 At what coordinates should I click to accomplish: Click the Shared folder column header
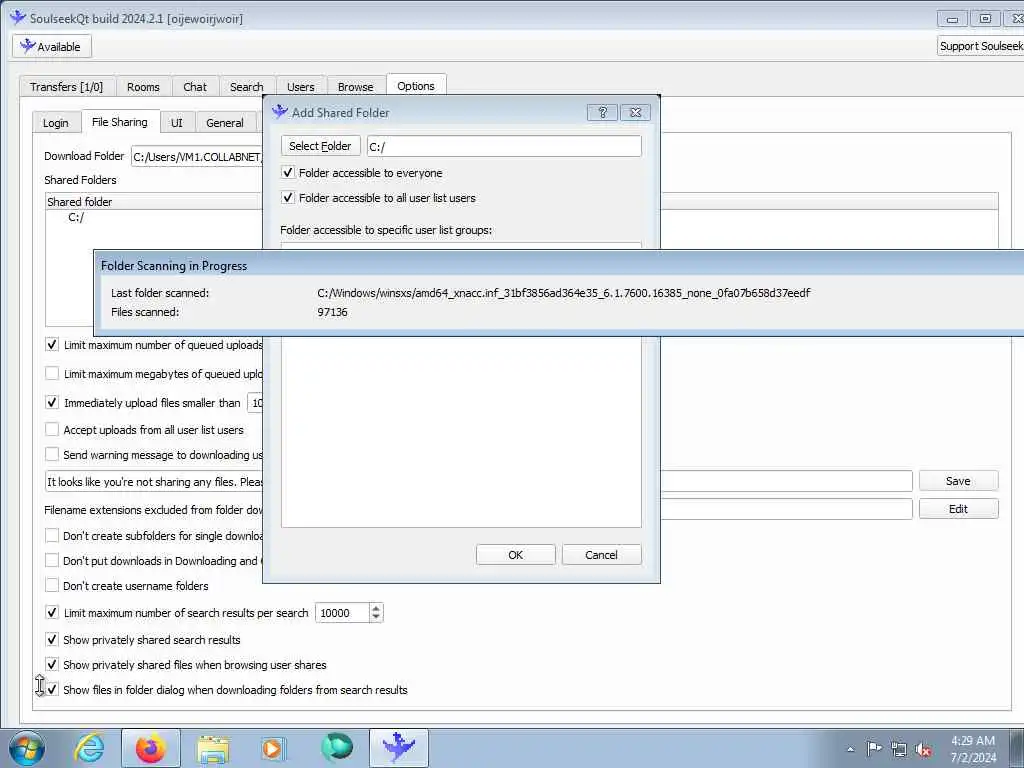(153, 202)
